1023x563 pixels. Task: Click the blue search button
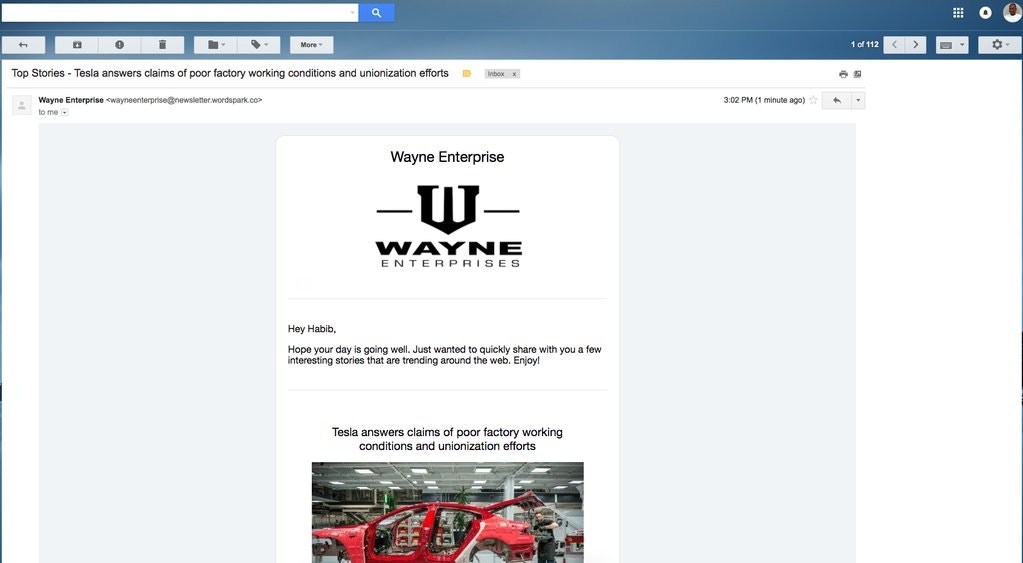tap(376, 12)
